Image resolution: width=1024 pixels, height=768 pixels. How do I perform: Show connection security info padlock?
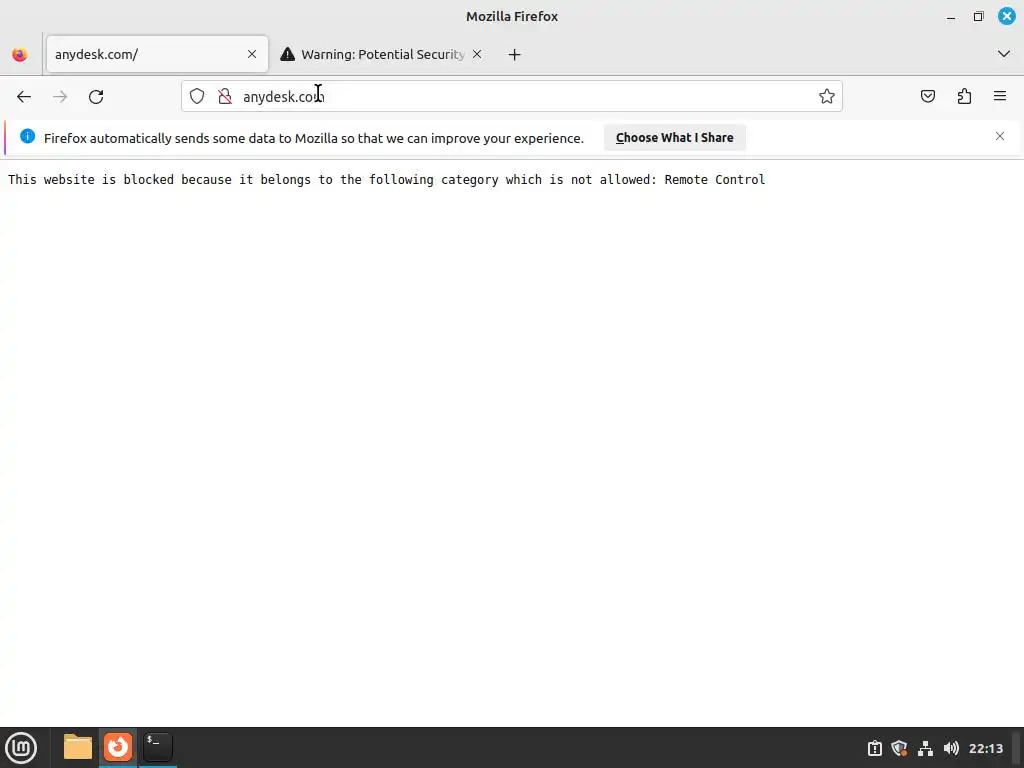point(225,97)
